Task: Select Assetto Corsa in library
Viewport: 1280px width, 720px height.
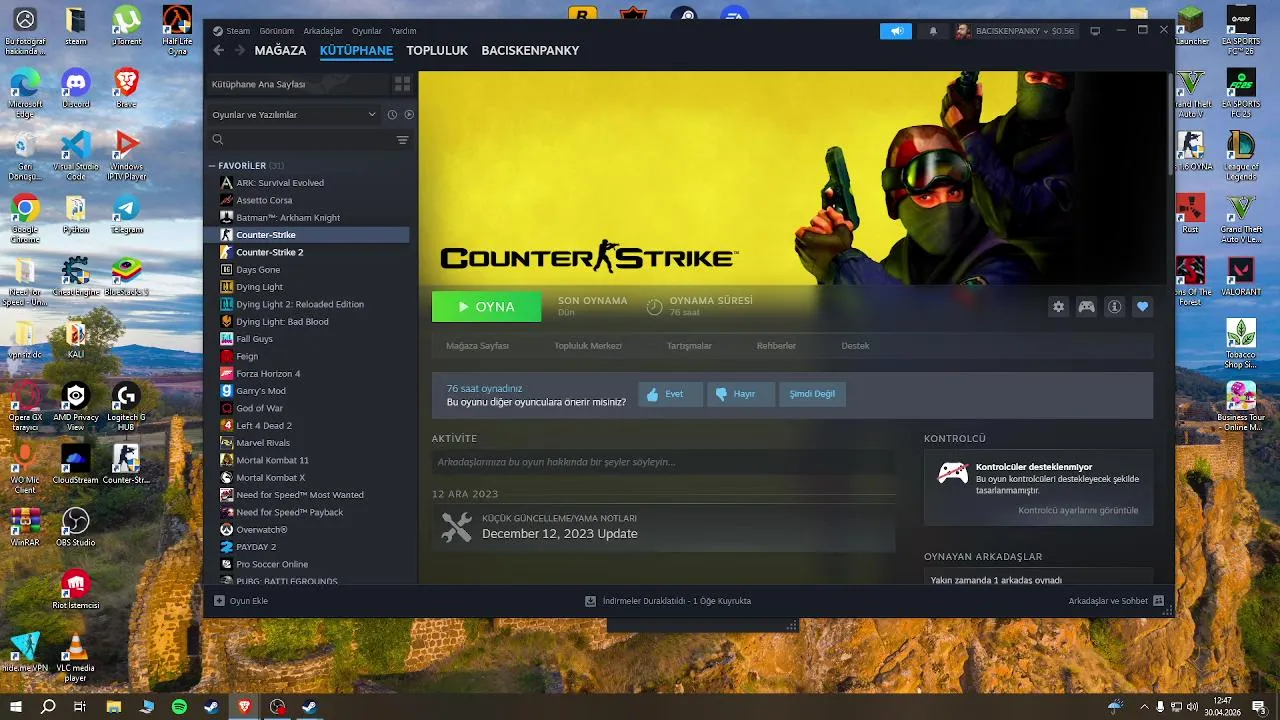Action: pyautogui.click(x=306, y=200)
